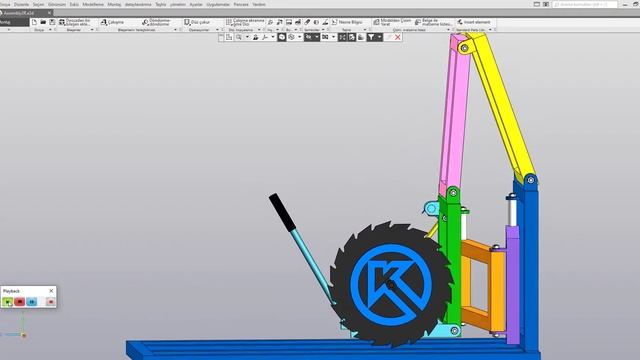The width and height of the screenshot is (640, 360).
Task: Open the Pencere menu
Action: [241, 4]
